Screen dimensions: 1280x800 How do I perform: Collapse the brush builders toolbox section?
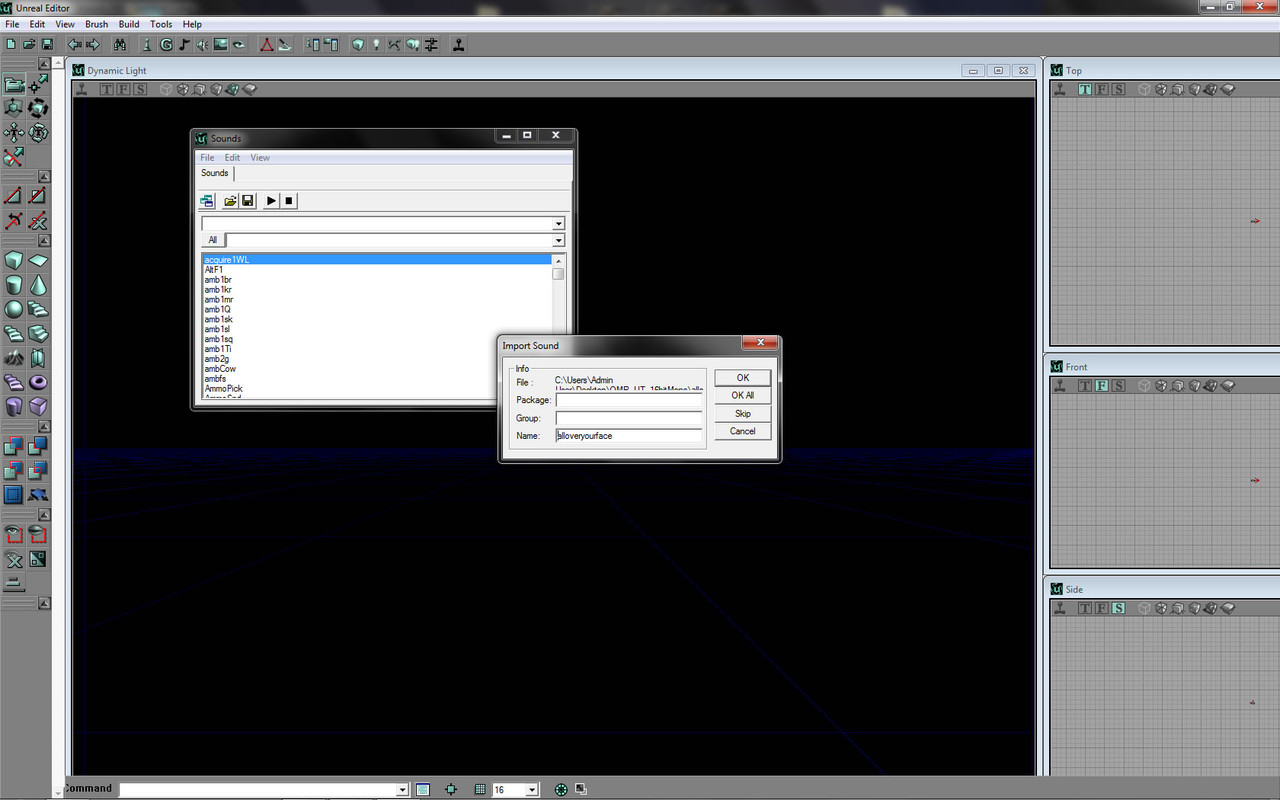pyautogui.click(x=44, y=240)
